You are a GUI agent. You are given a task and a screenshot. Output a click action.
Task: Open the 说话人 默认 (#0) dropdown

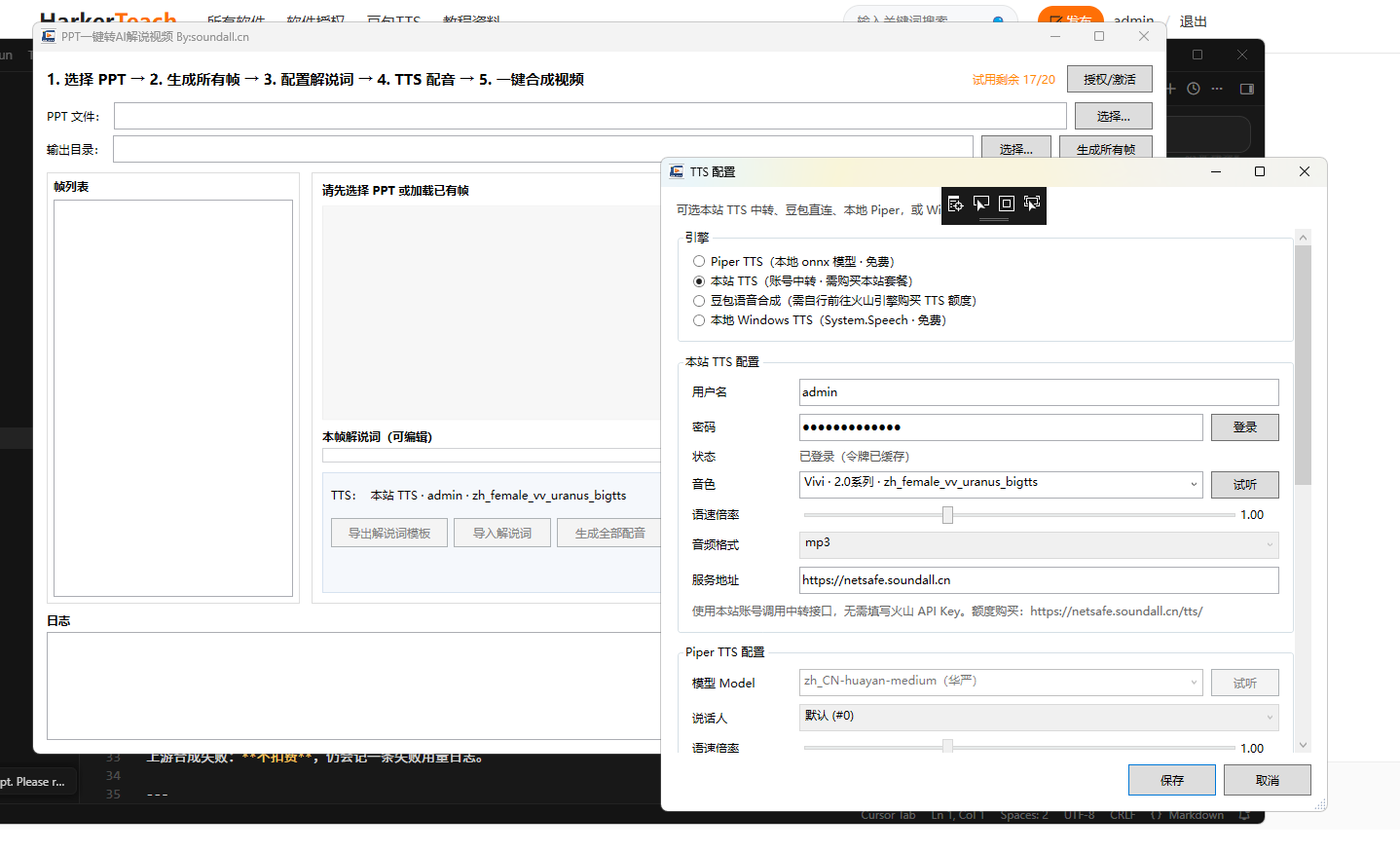pyautogui.click(x=1039, y=718)
